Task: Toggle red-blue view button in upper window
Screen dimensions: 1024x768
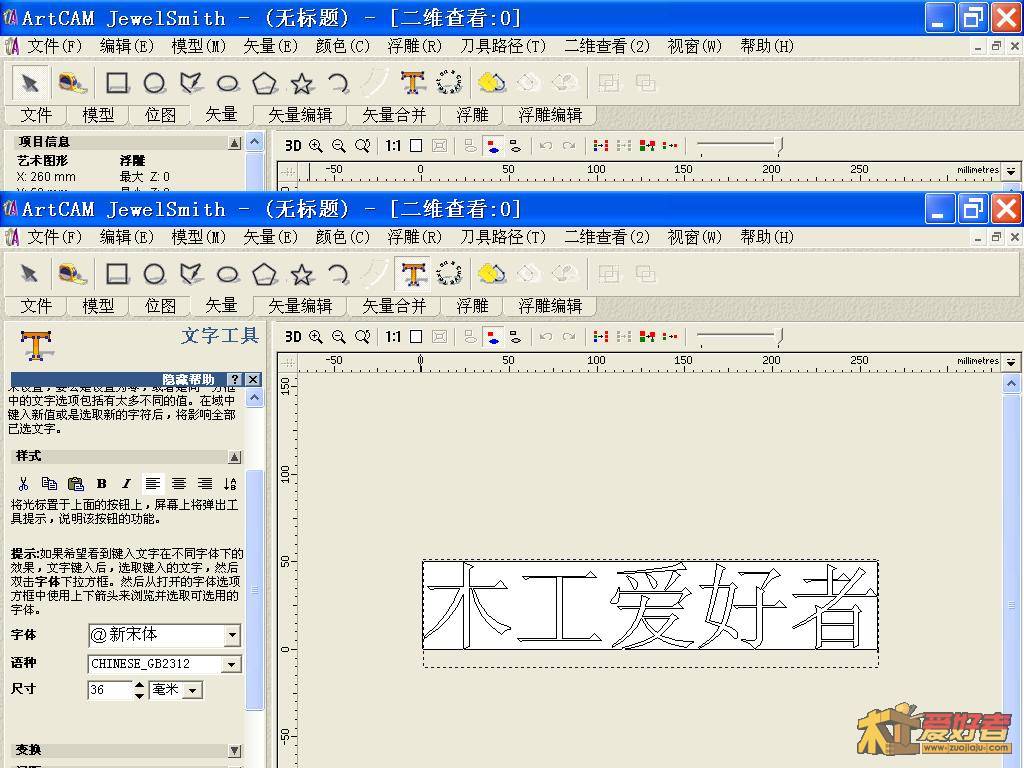Action: [493, 146]
